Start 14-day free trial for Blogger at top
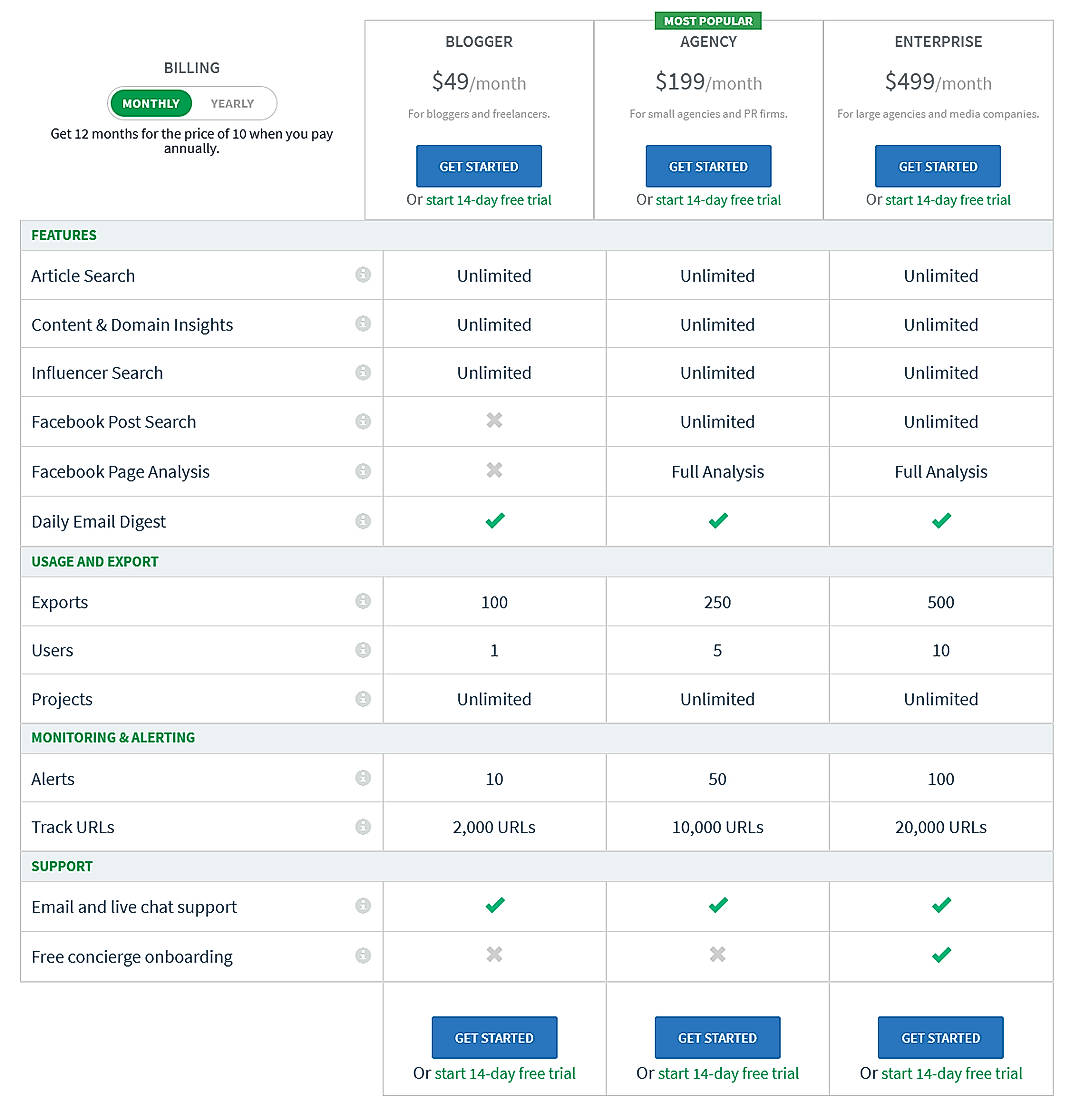This screenshot has height=1114, width=1070. (489, 200)
